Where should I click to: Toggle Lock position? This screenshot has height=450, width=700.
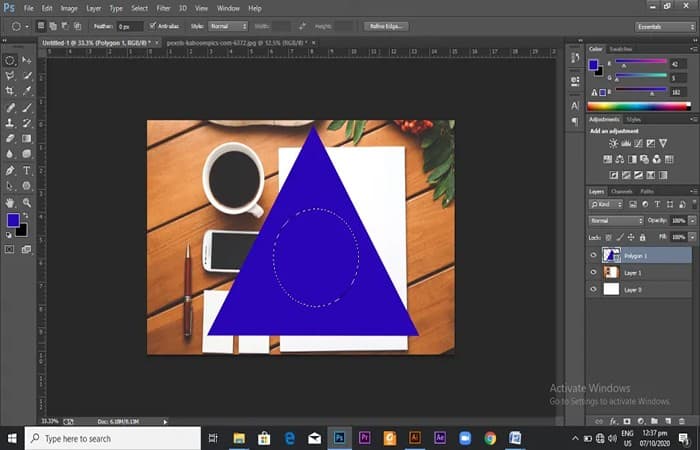(631, 238)
